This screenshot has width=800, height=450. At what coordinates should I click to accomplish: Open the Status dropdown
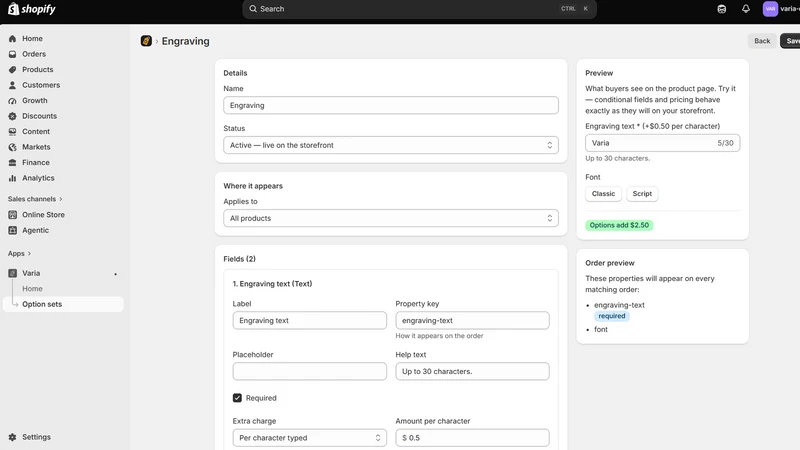point(391,145)
